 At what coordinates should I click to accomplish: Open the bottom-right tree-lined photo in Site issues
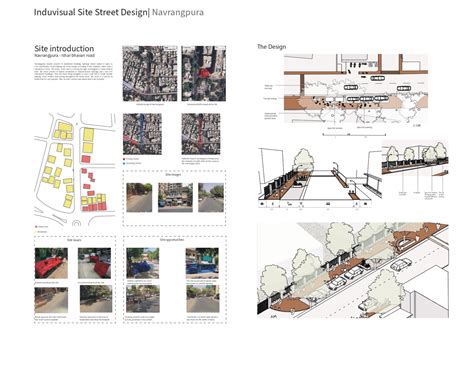pyautogui.click(x=96, y=299)
